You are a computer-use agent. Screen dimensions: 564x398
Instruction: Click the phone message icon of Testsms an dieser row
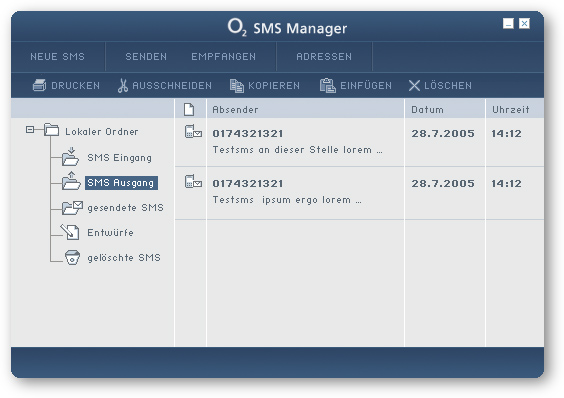pyautogui.click(x=193, y=131)
